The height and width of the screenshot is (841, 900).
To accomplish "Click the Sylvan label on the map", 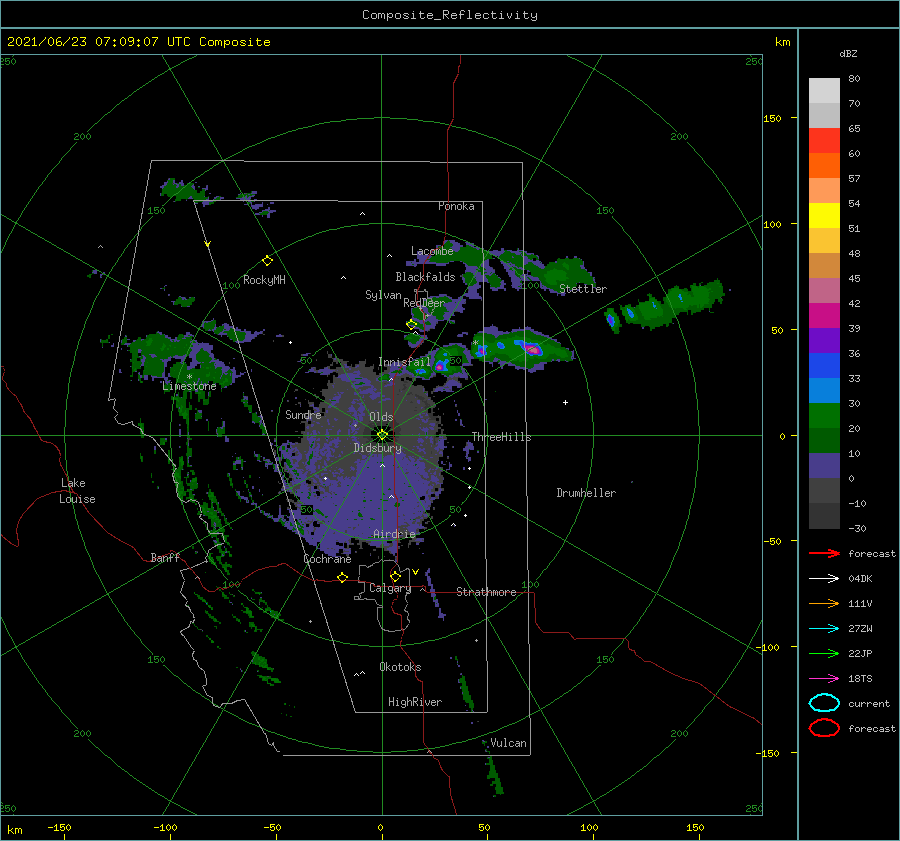I will click(x=383, y=295).
